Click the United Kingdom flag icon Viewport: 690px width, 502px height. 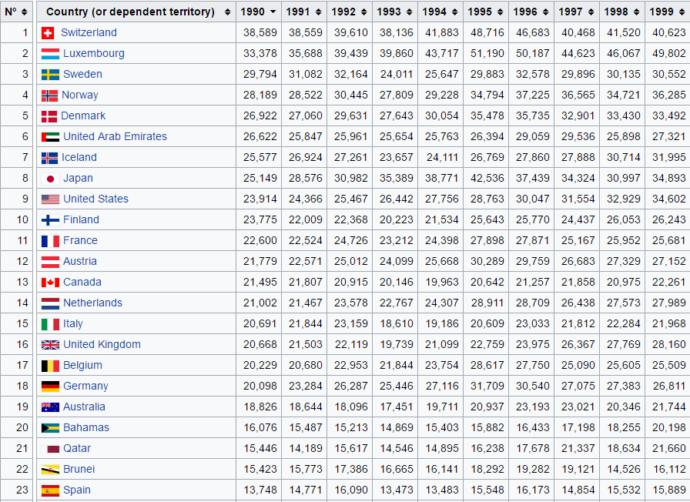(50, 345)
